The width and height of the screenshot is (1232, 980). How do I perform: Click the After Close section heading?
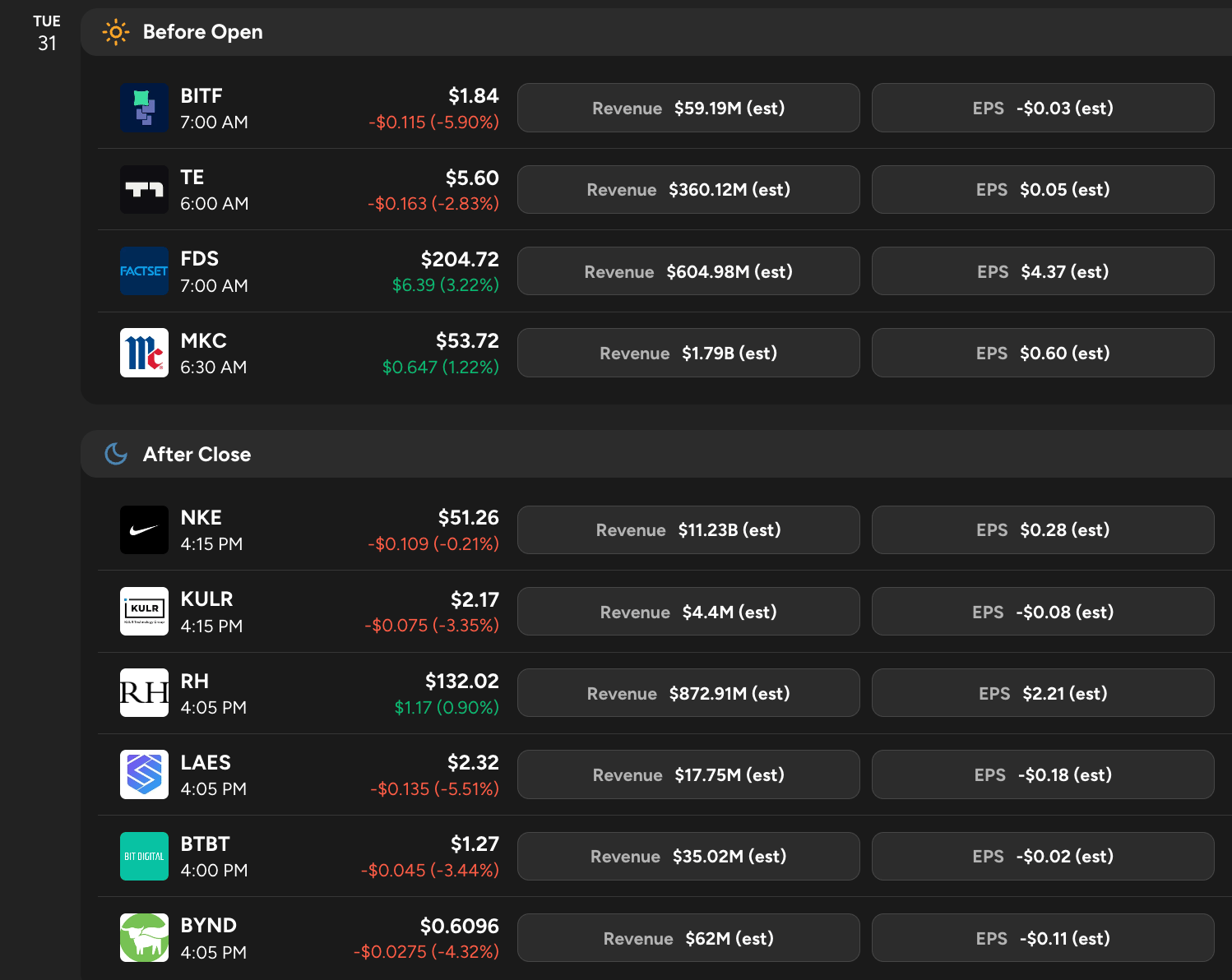tap(197, 454)
